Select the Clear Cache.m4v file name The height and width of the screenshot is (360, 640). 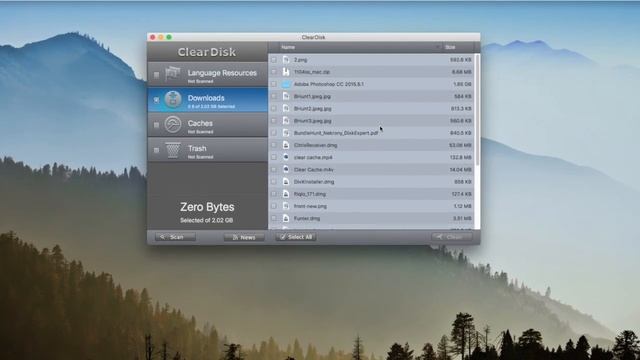(x=314, y=169)
